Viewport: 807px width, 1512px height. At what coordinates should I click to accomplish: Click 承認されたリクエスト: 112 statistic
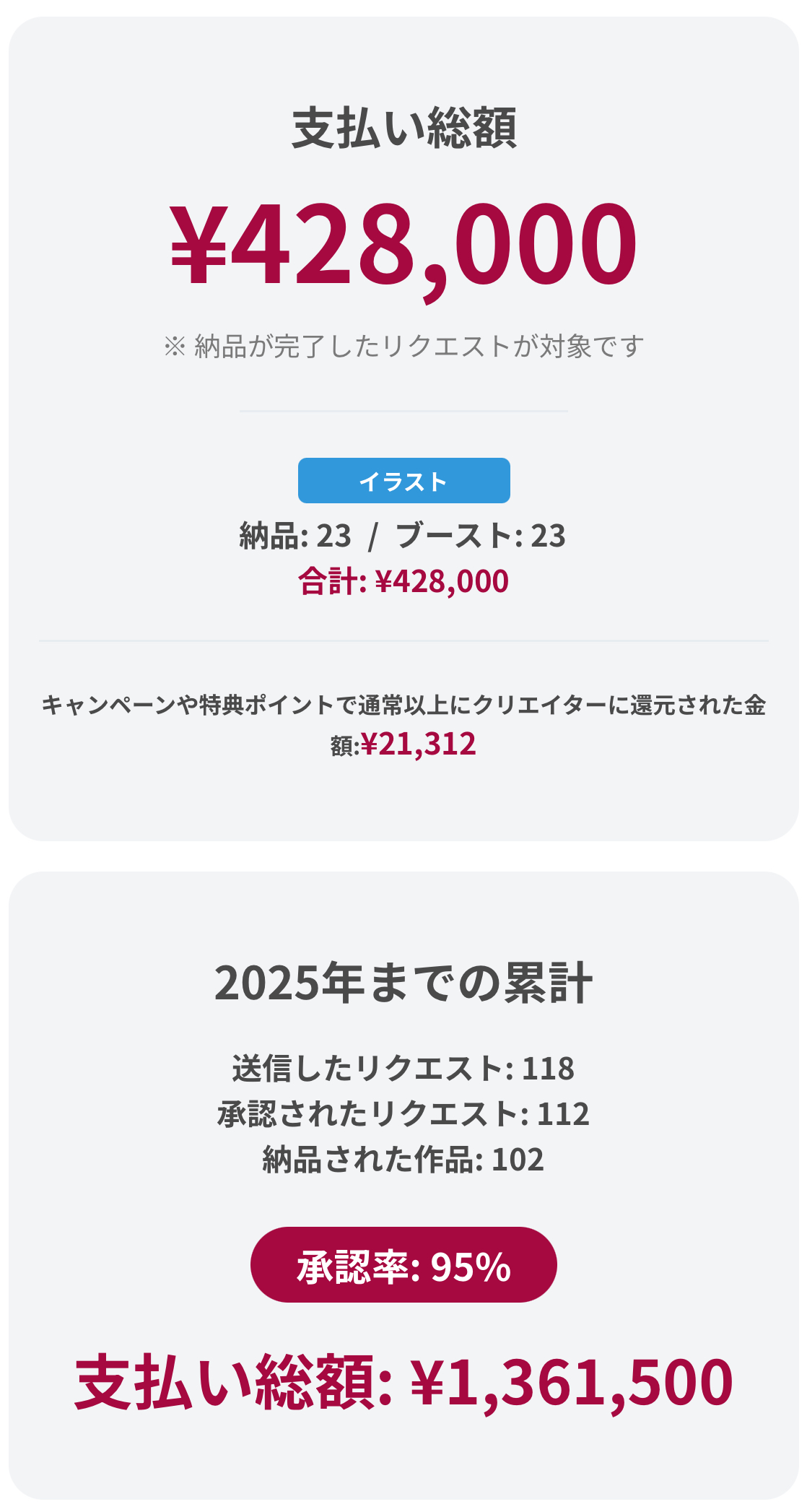point(403,1114)
